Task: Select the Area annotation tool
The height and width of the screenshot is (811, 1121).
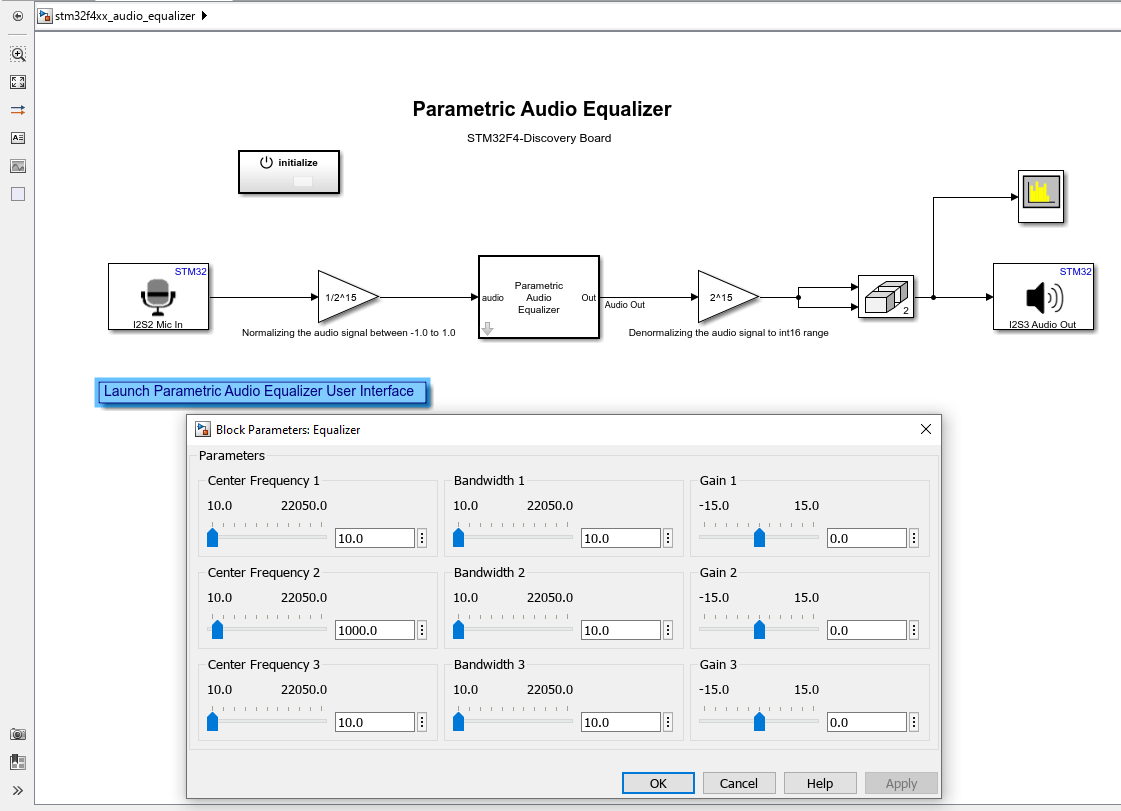Action: (17, 194)
